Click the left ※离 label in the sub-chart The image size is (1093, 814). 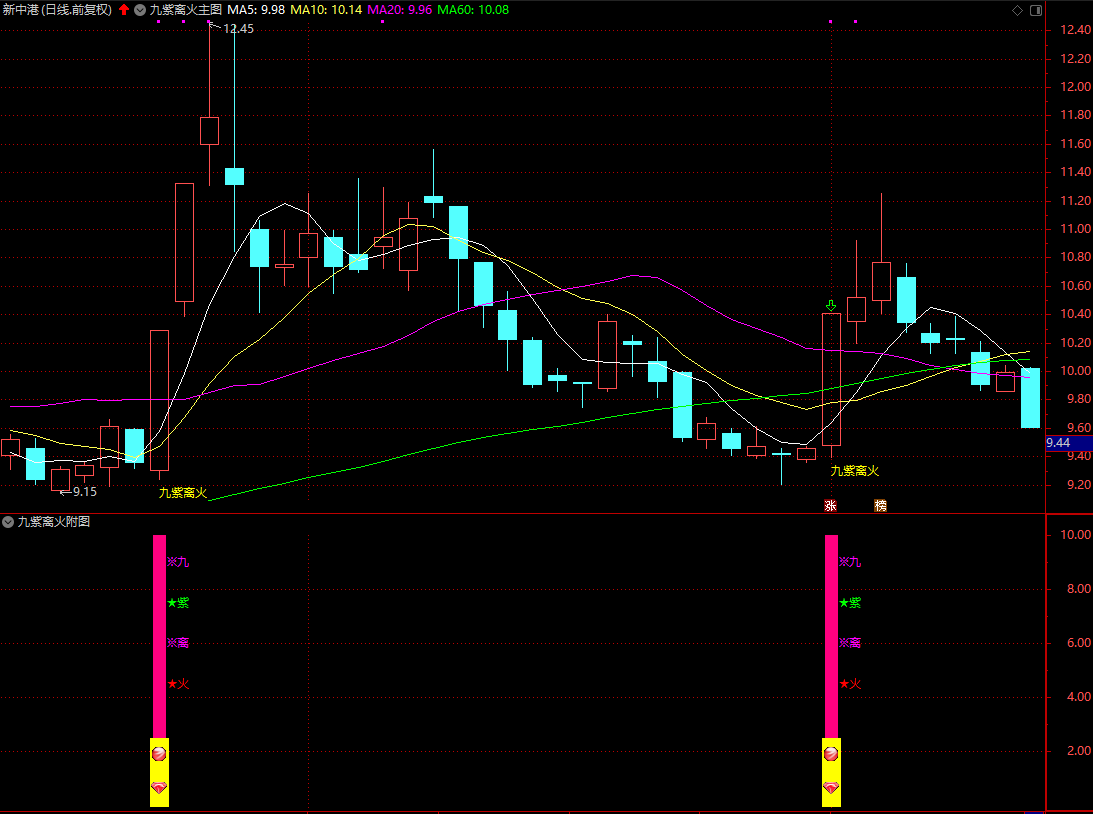click(x=178, y=643)
